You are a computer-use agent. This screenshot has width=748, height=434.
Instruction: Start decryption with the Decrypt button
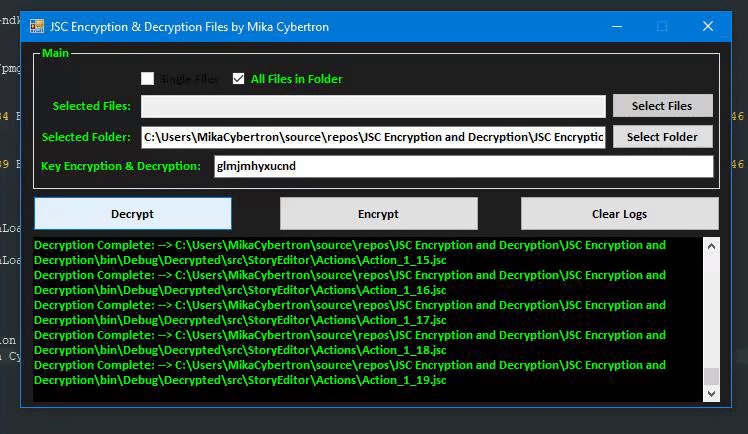(133, 214)
